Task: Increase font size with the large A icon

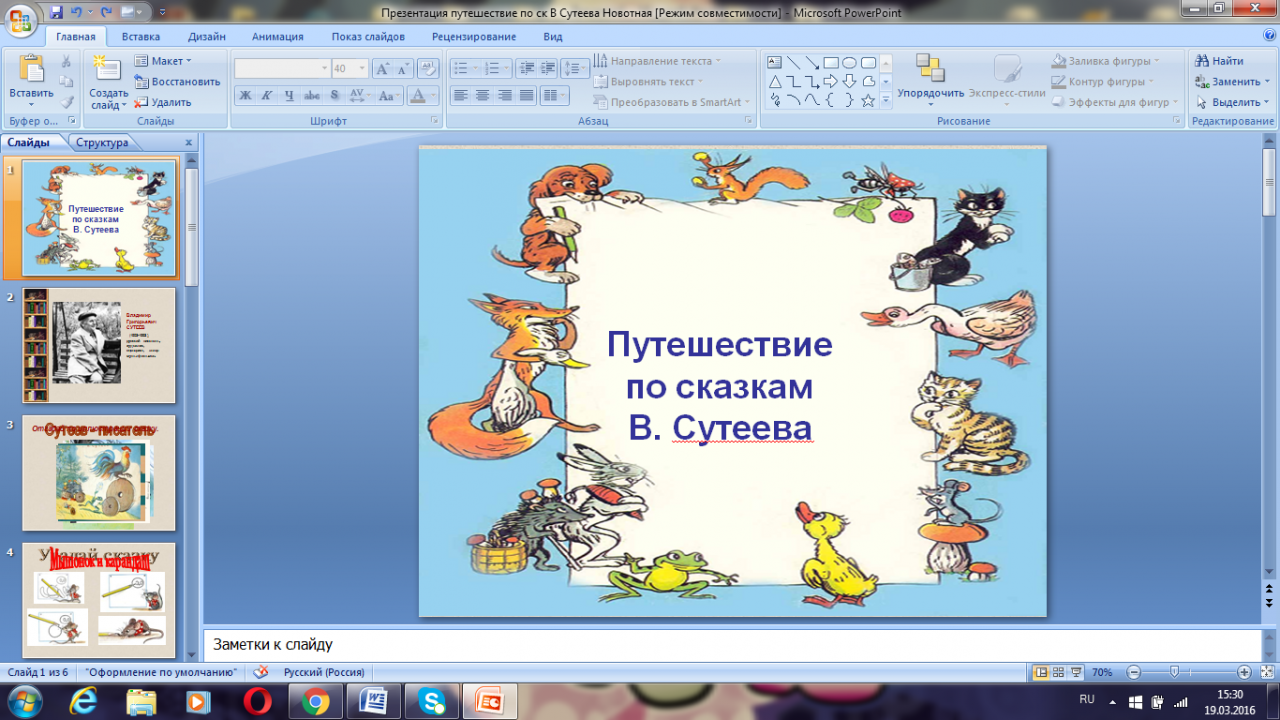Action: click(382, 69)
